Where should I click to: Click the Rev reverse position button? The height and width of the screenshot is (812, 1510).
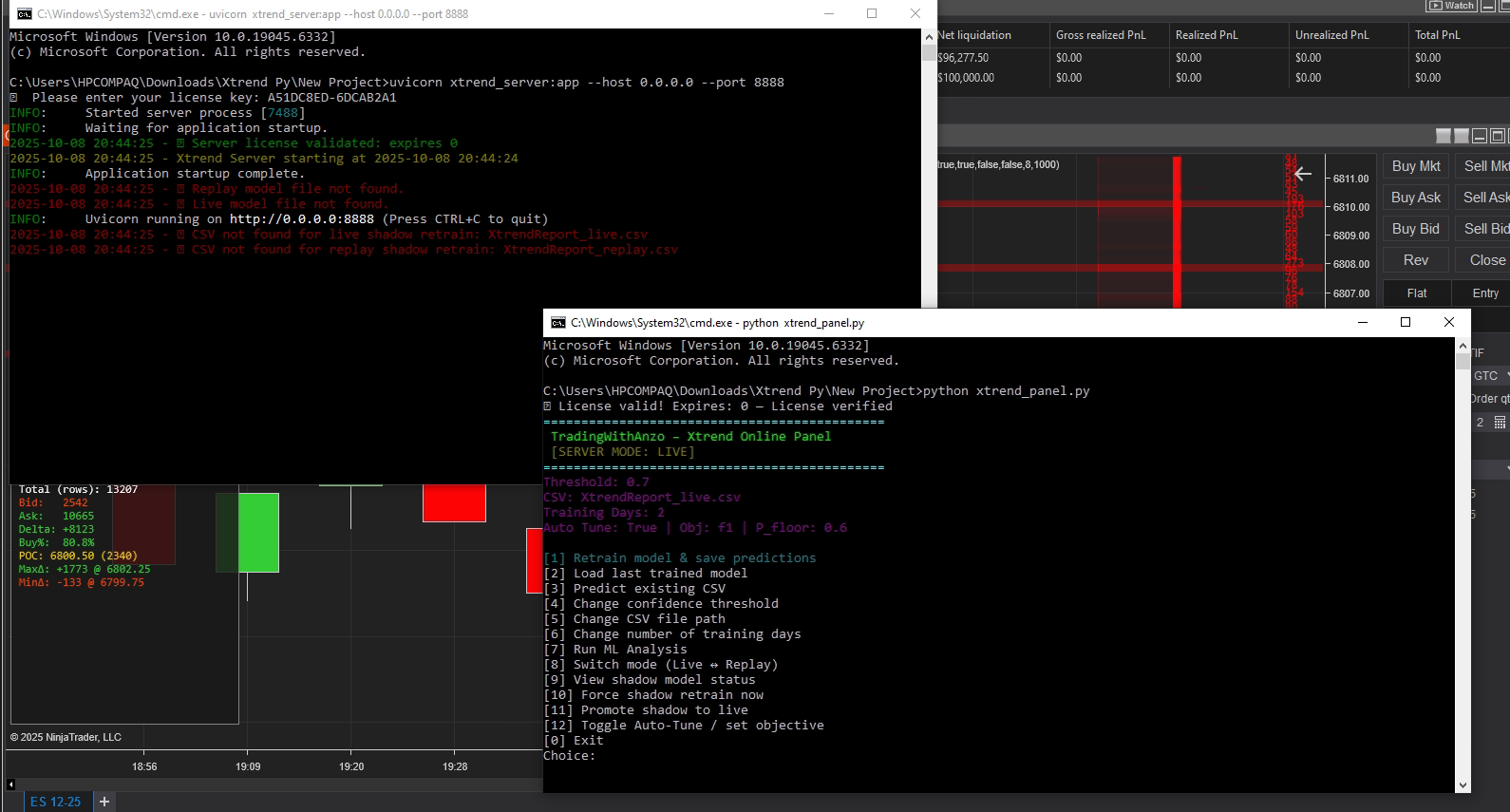pyautogui.click(x=1416, y=260)
